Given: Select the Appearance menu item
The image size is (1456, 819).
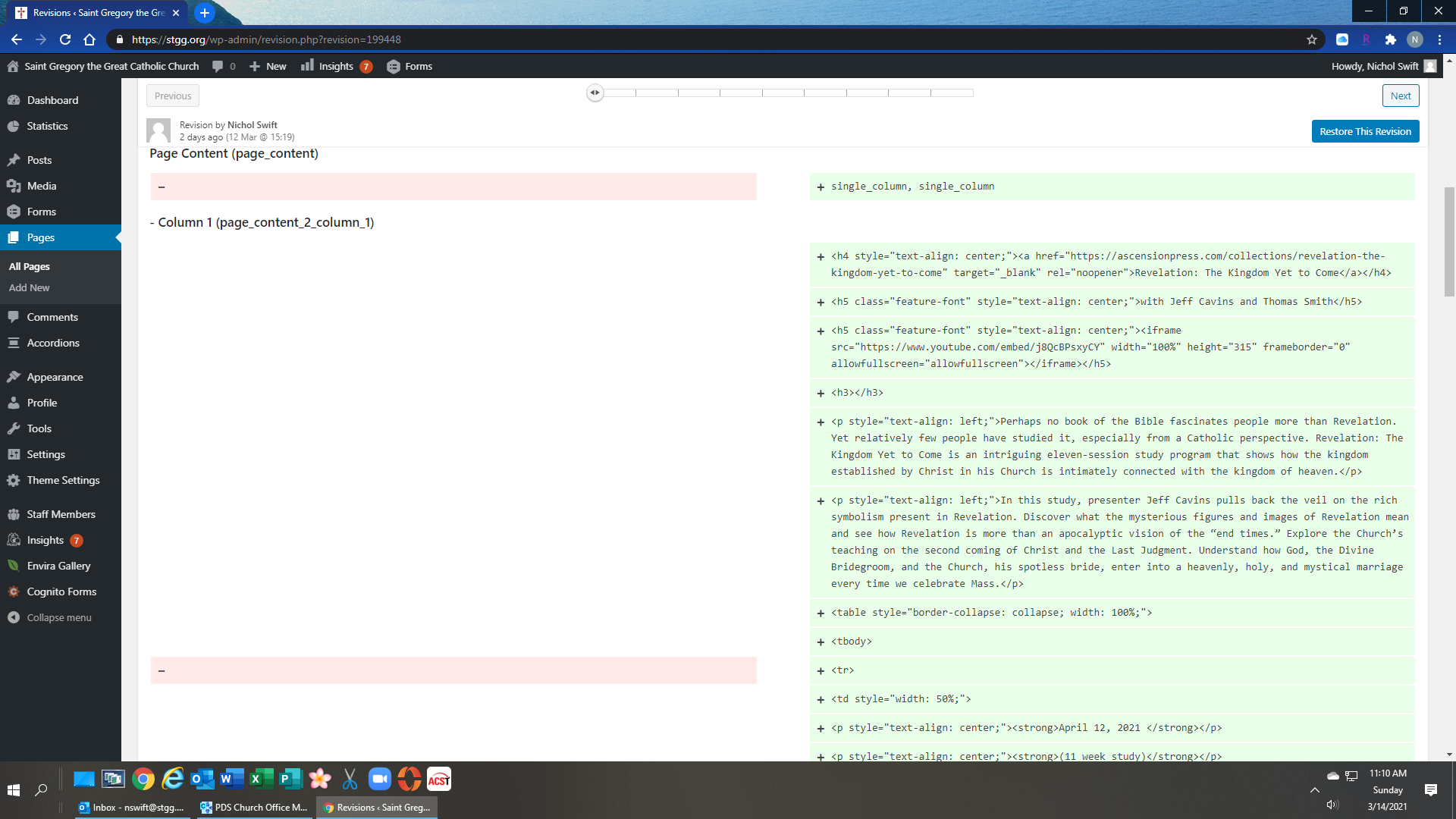Looking at the screenshot, I should pos(55,377).
